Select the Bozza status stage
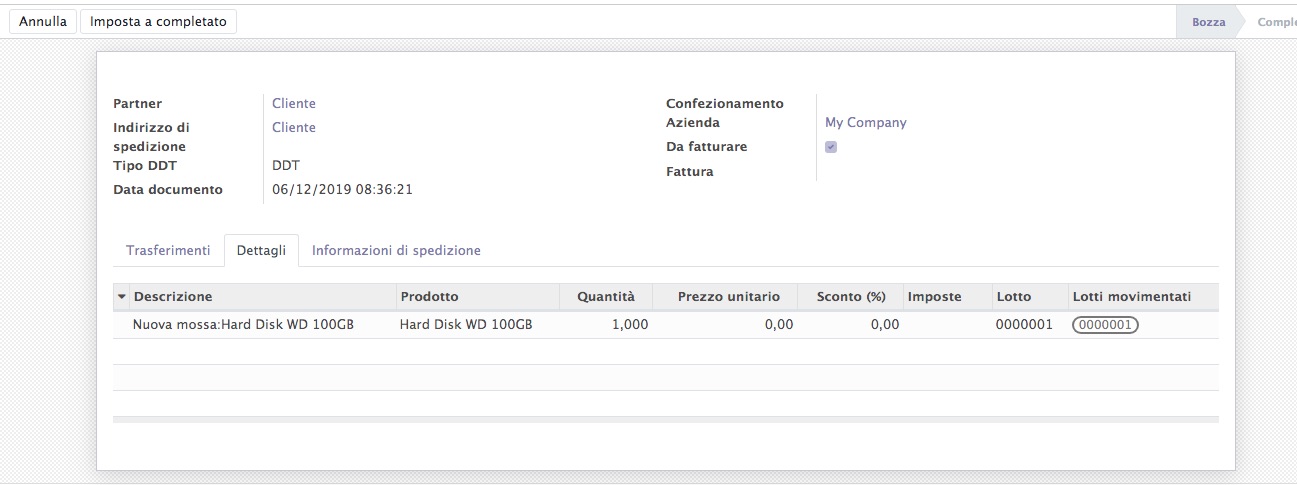 [1208, 21]
